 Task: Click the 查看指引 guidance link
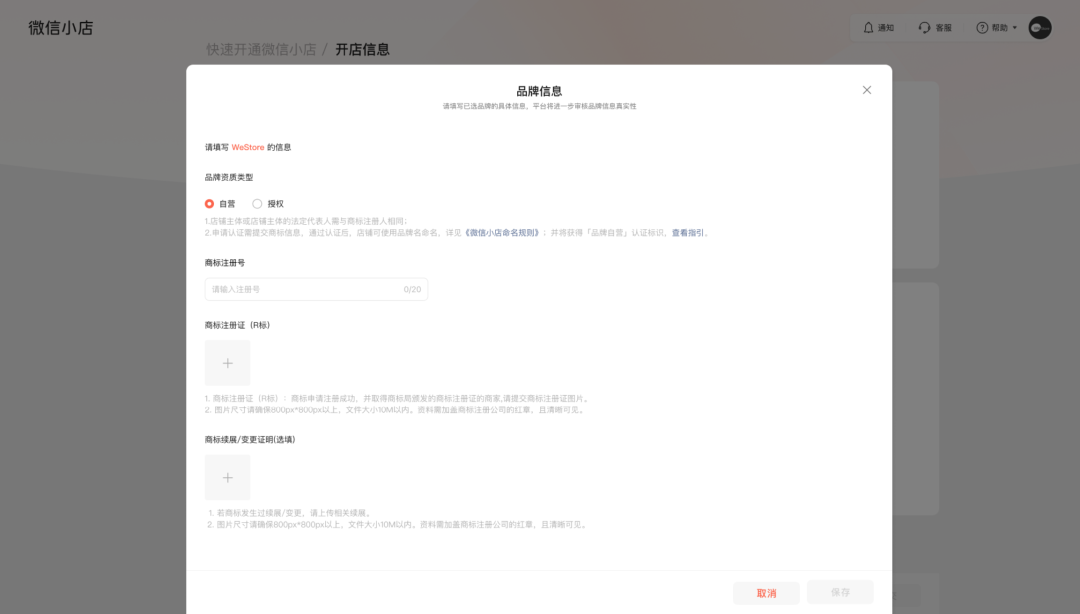(x=690, y=231)
